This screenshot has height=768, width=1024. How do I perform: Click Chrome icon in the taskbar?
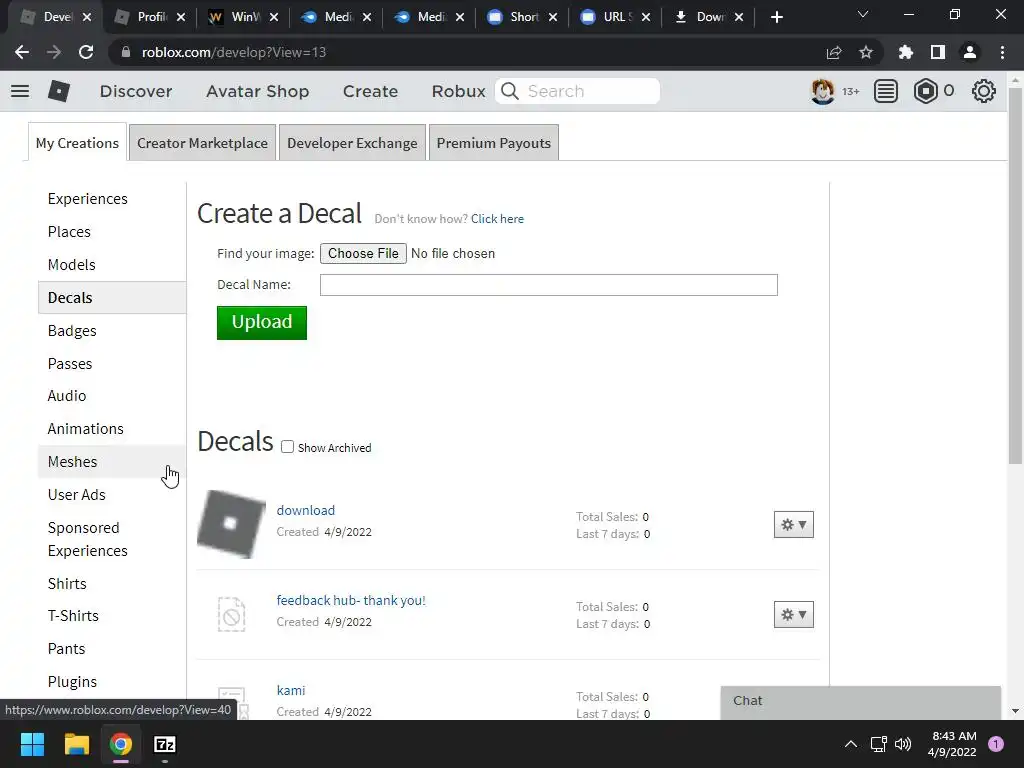click(x=121, y=744)
